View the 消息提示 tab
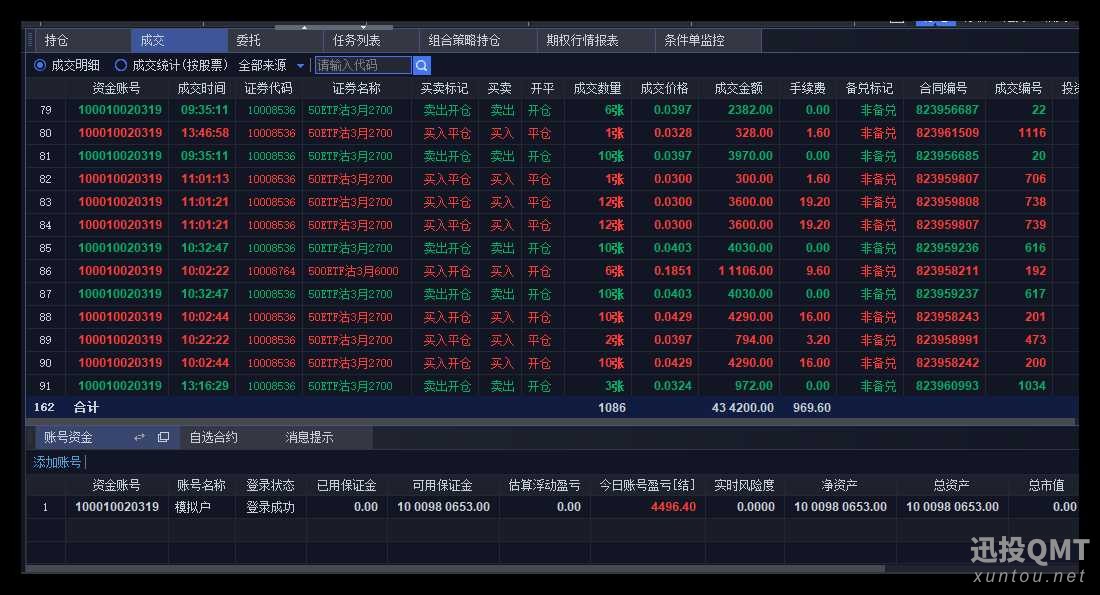The image size is (1100, 595). click(309, 437)
